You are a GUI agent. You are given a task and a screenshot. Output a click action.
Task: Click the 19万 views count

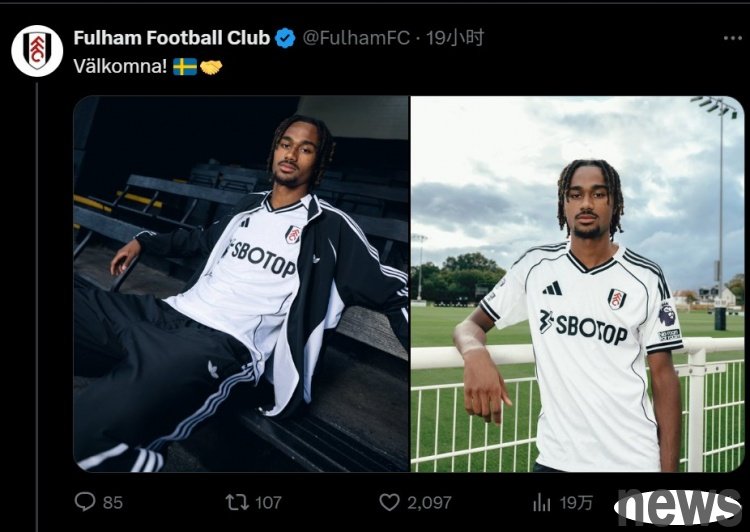point(576,502)
